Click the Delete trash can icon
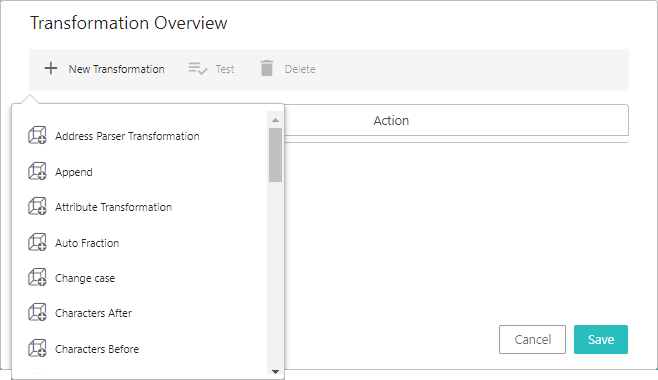 tap(266, 68)
